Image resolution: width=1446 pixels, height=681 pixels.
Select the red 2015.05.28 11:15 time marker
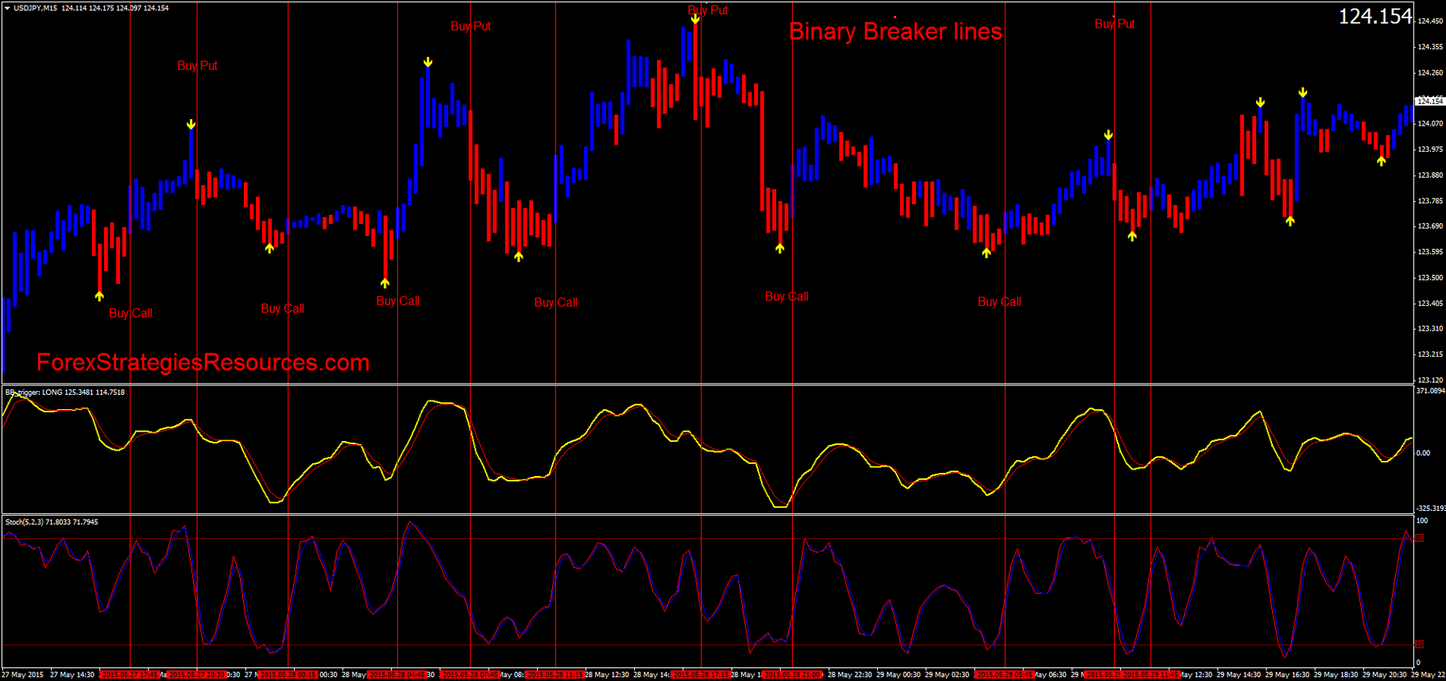(x=555, y=675)
